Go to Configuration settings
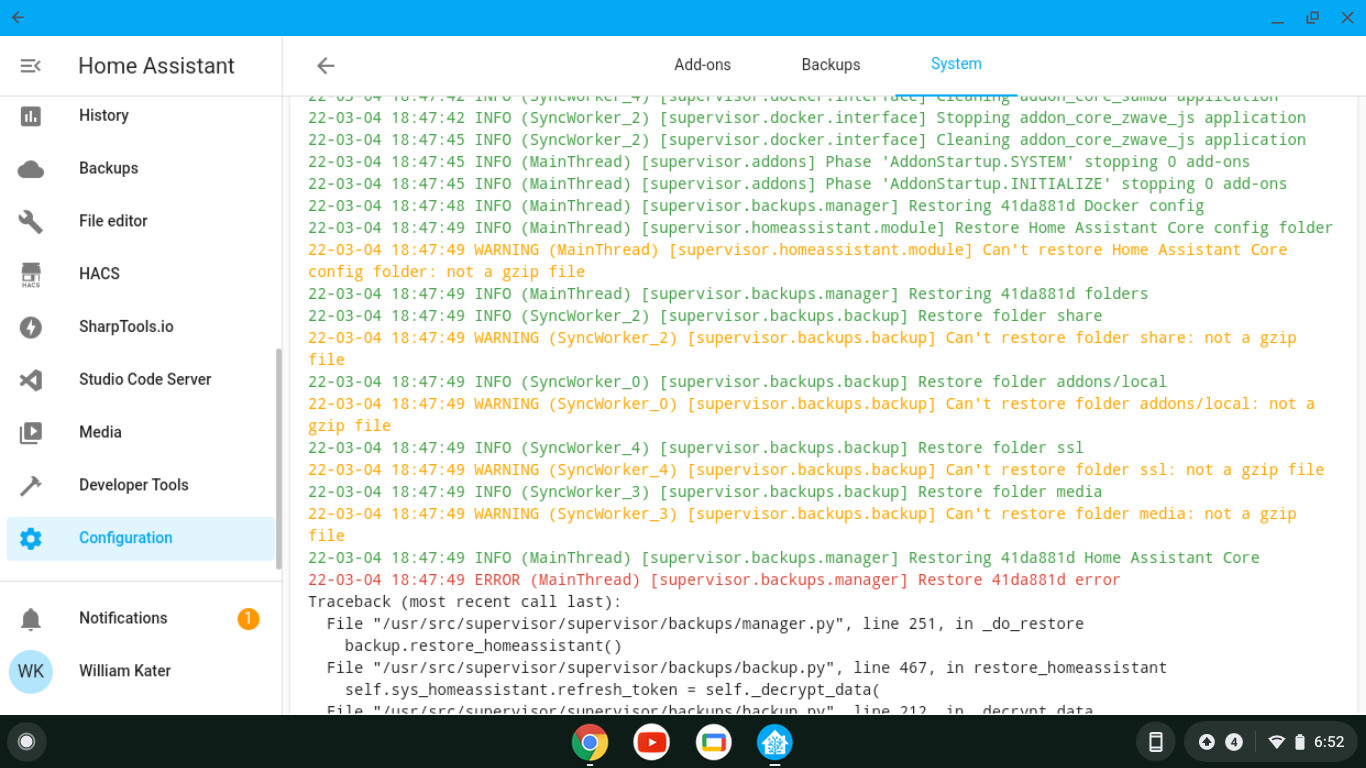Image resolution: width=1366 pixels, height=768 pixels. coord(125,537)
